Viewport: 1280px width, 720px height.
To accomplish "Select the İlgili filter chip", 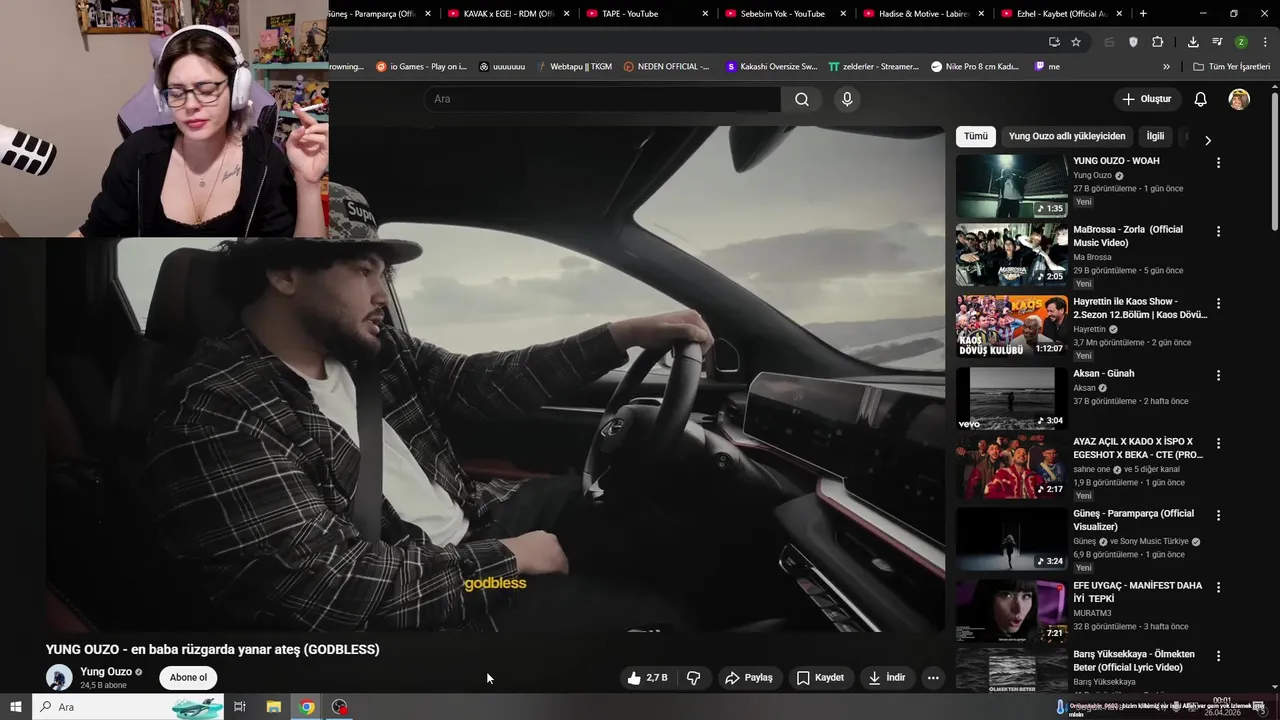I will point(1155,136).
